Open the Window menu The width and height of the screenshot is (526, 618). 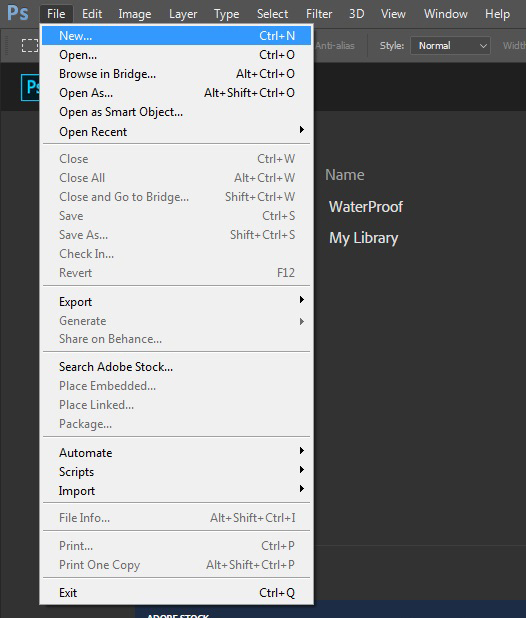coord(446,14)
